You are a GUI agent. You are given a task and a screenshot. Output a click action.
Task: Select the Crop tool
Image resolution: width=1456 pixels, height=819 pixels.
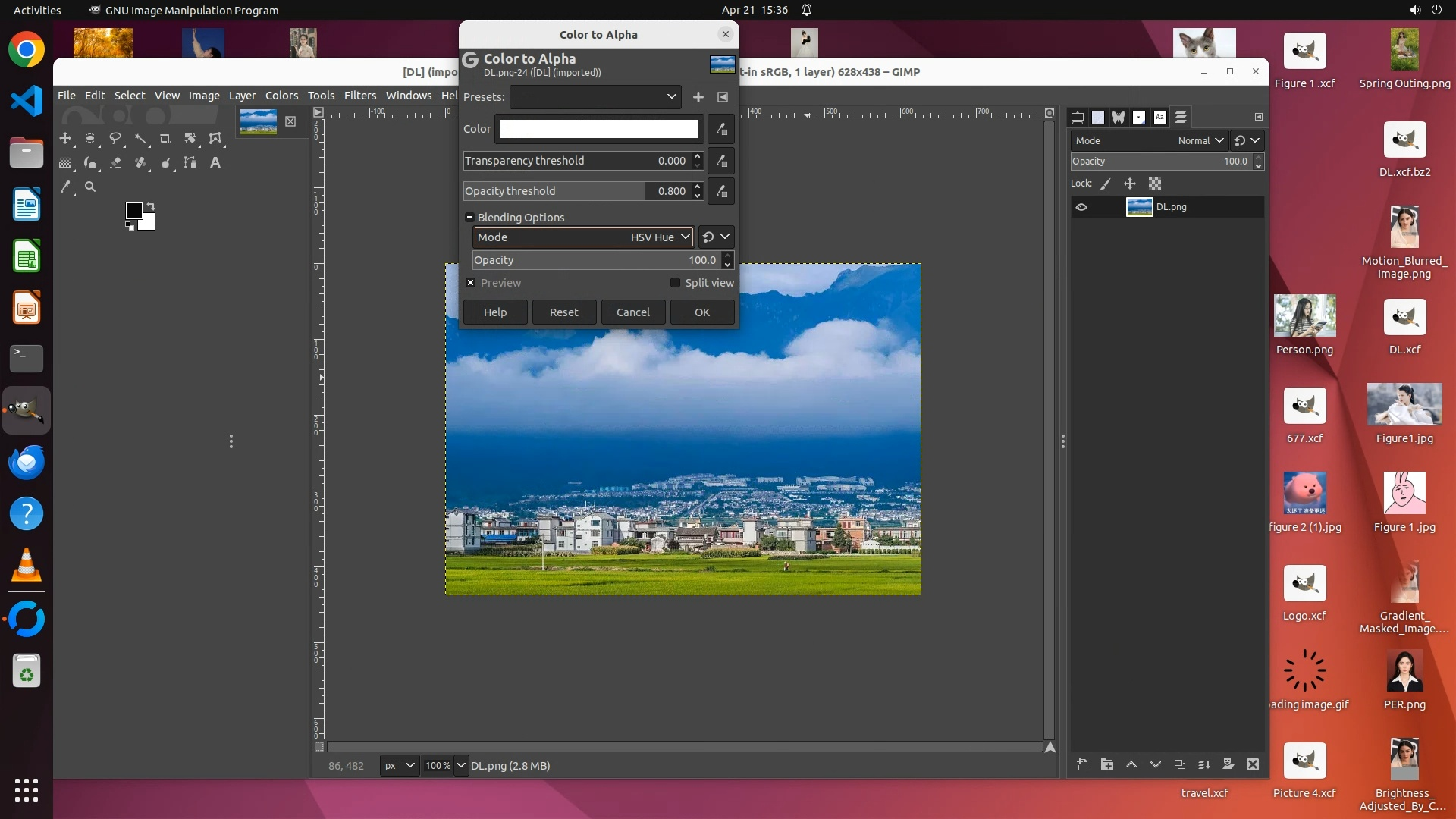point(165,139)
